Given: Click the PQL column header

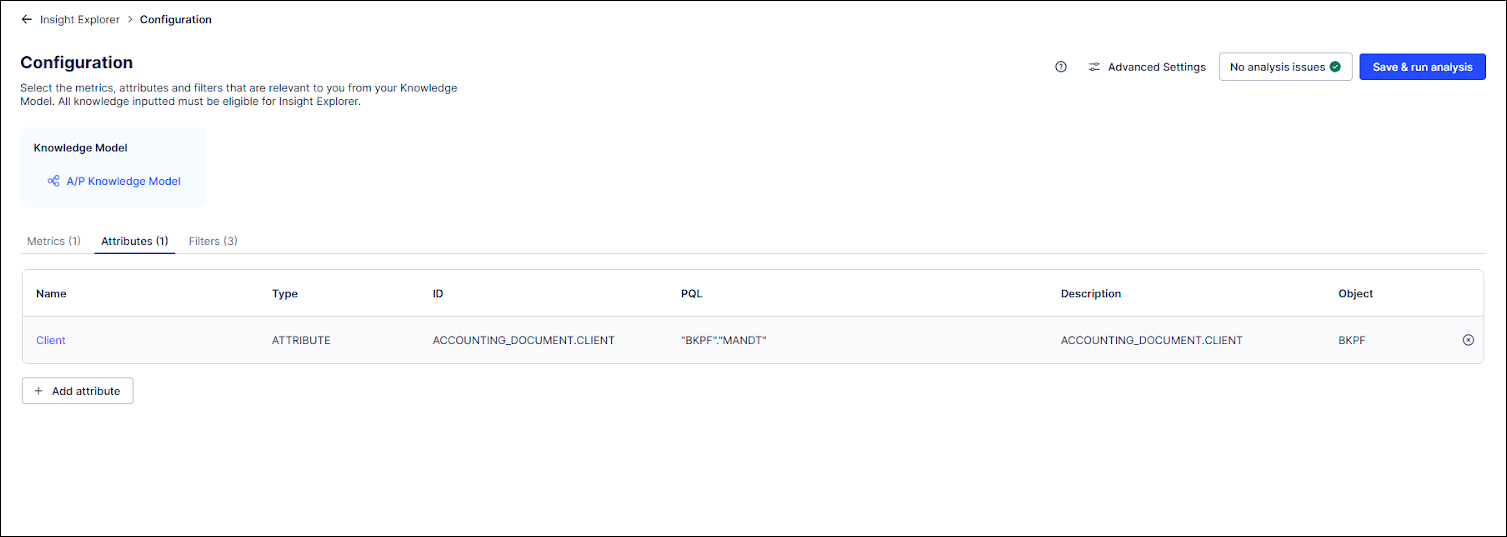Looking at the screenshot, I should [692, 294].
